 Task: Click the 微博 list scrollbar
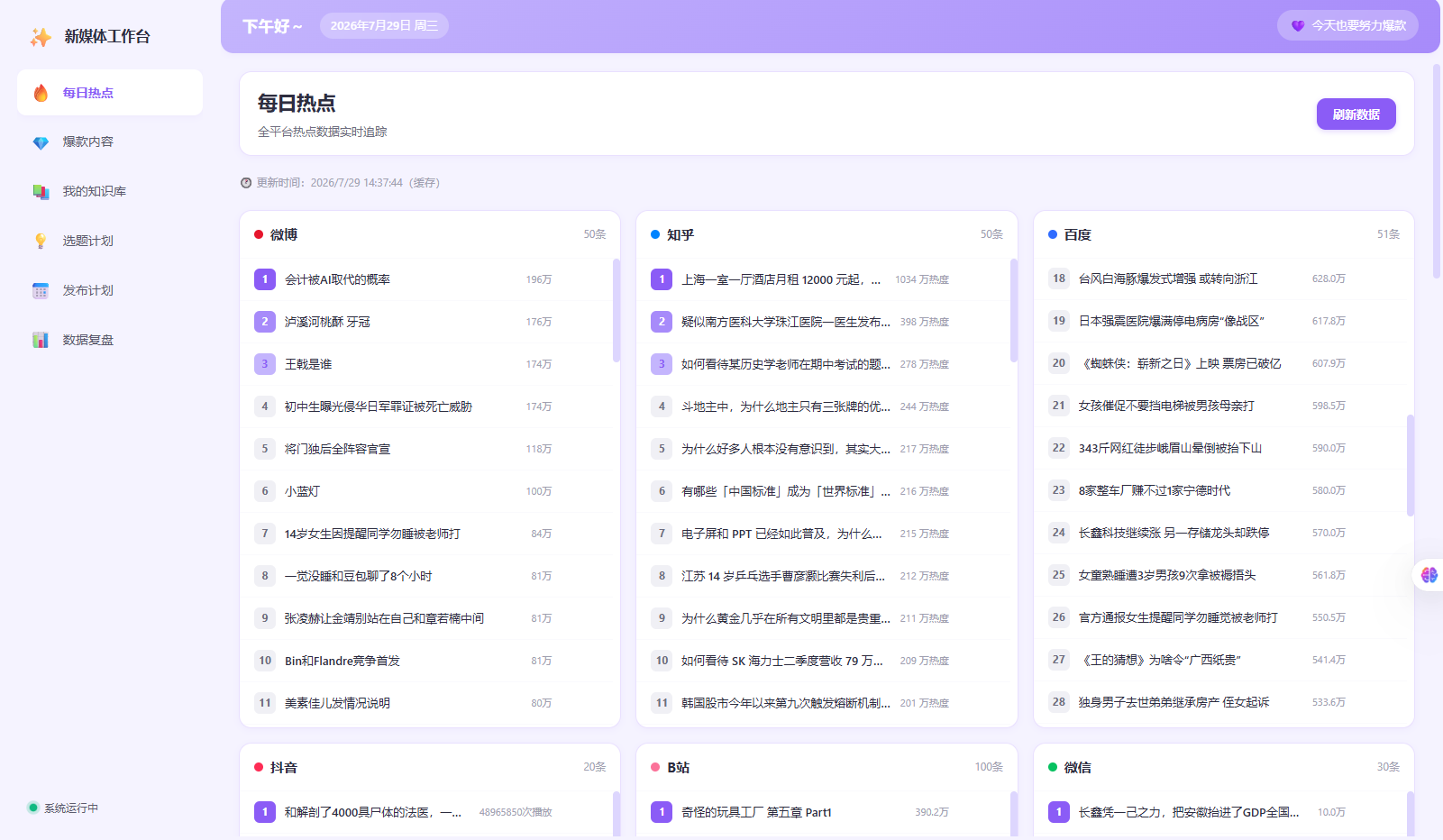click(x=616, y=311)
